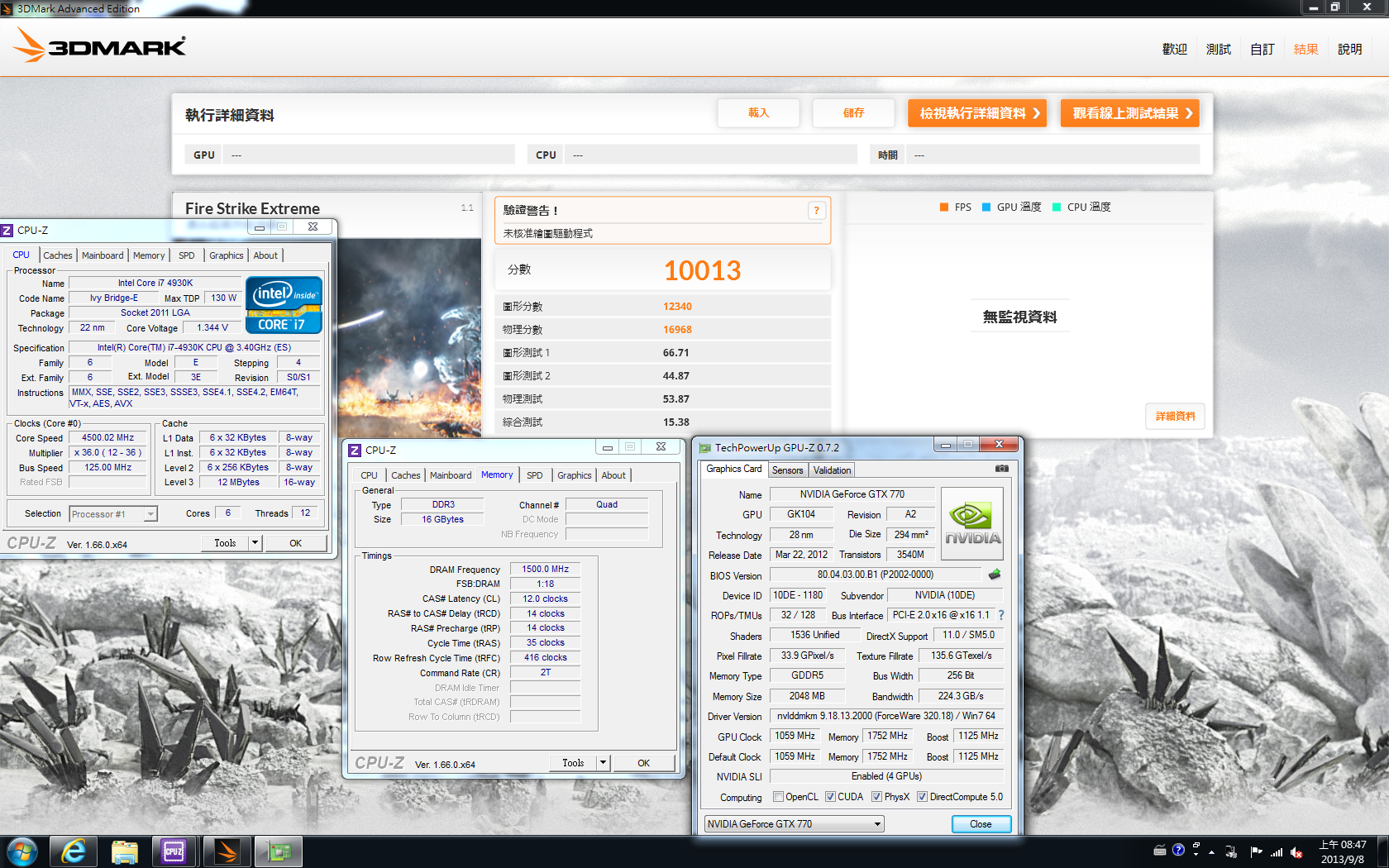Open the Tools arrow in the CPU-Z processor window
Viewport: 1389px width, 868px height.
tap(255, 543)
